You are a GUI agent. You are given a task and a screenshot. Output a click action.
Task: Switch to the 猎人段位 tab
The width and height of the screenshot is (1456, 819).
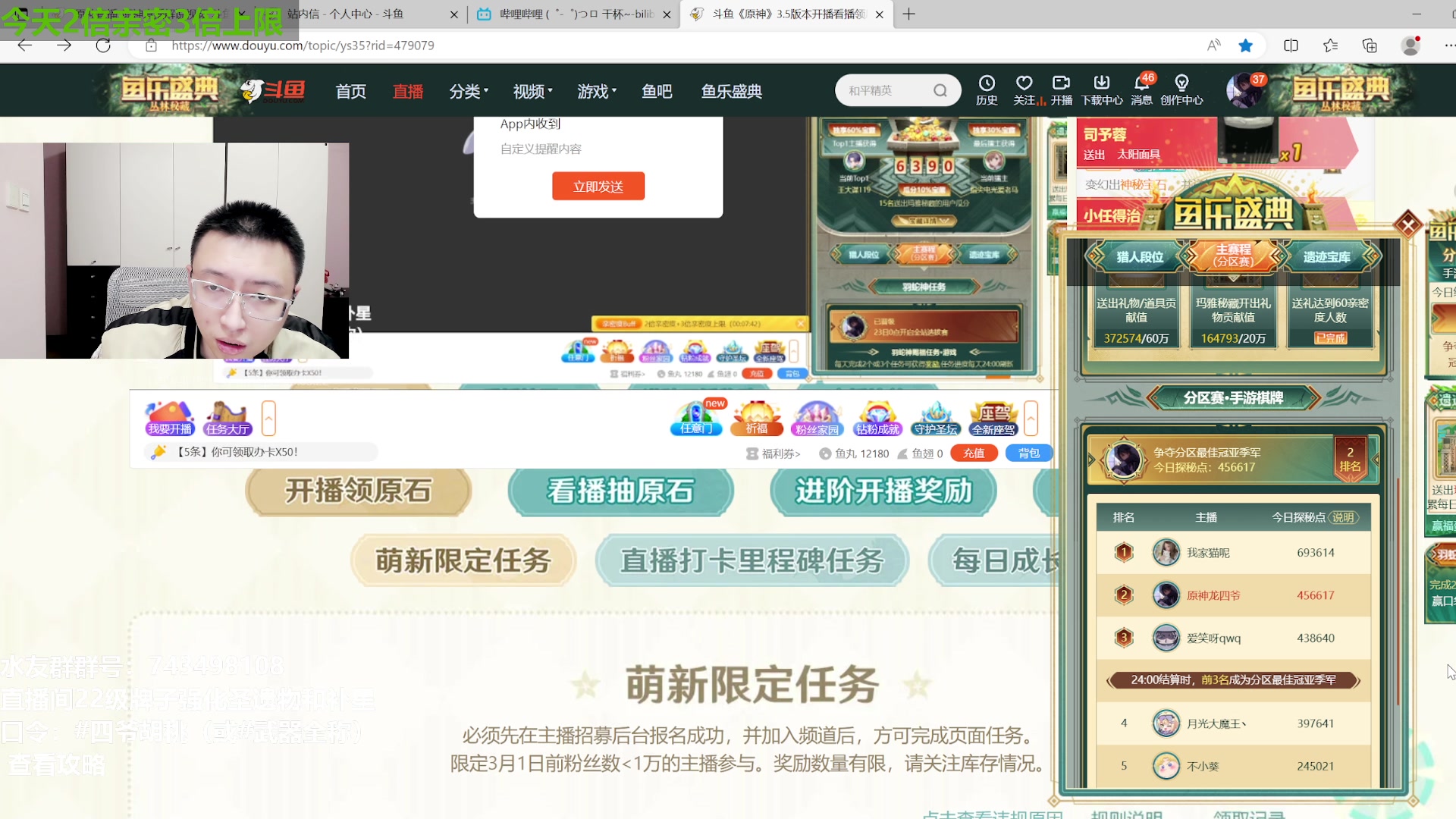click(1139, 257)
